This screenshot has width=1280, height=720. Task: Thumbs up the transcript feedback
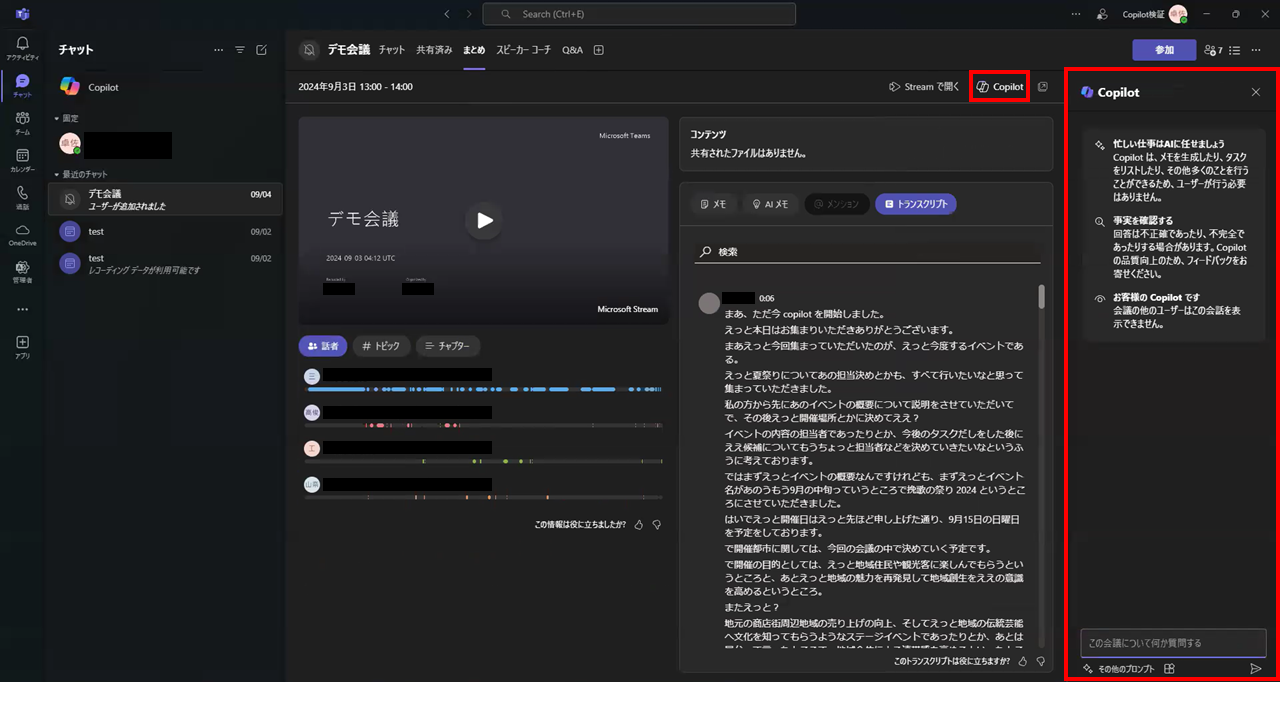[x=1024, y=661]
